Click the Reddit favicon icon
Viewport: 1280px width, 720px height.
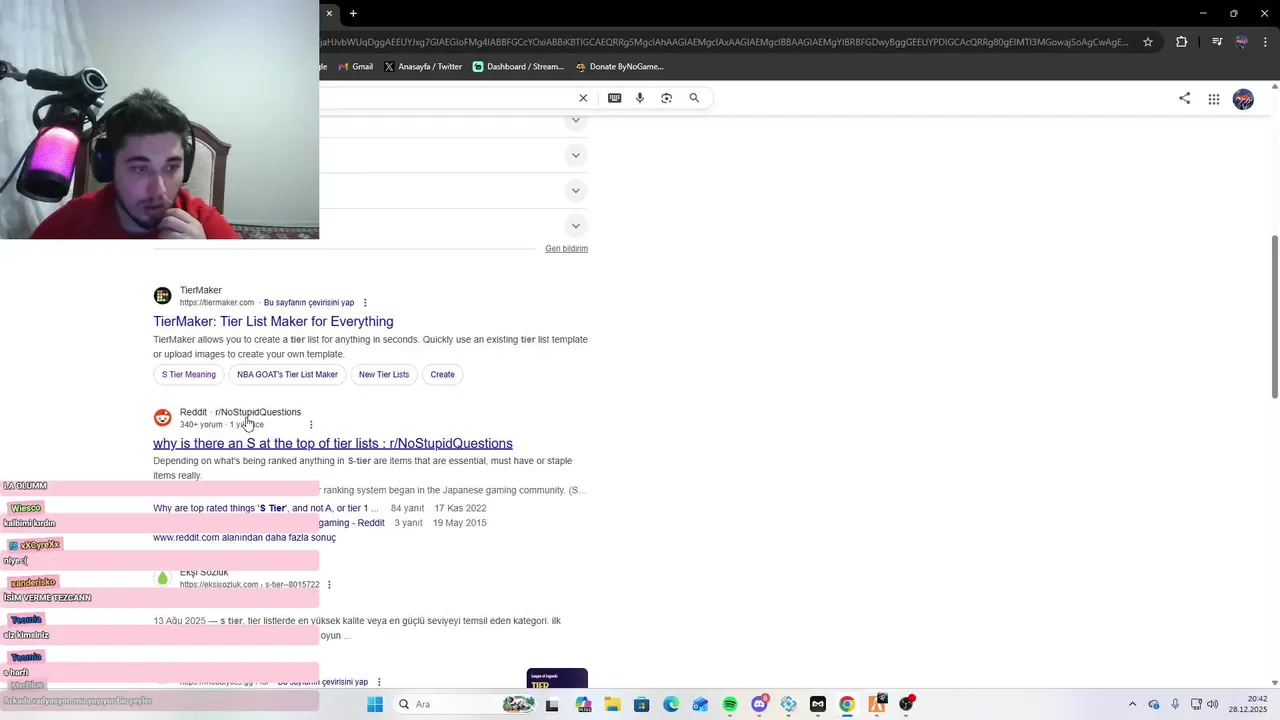click(162, 418)
